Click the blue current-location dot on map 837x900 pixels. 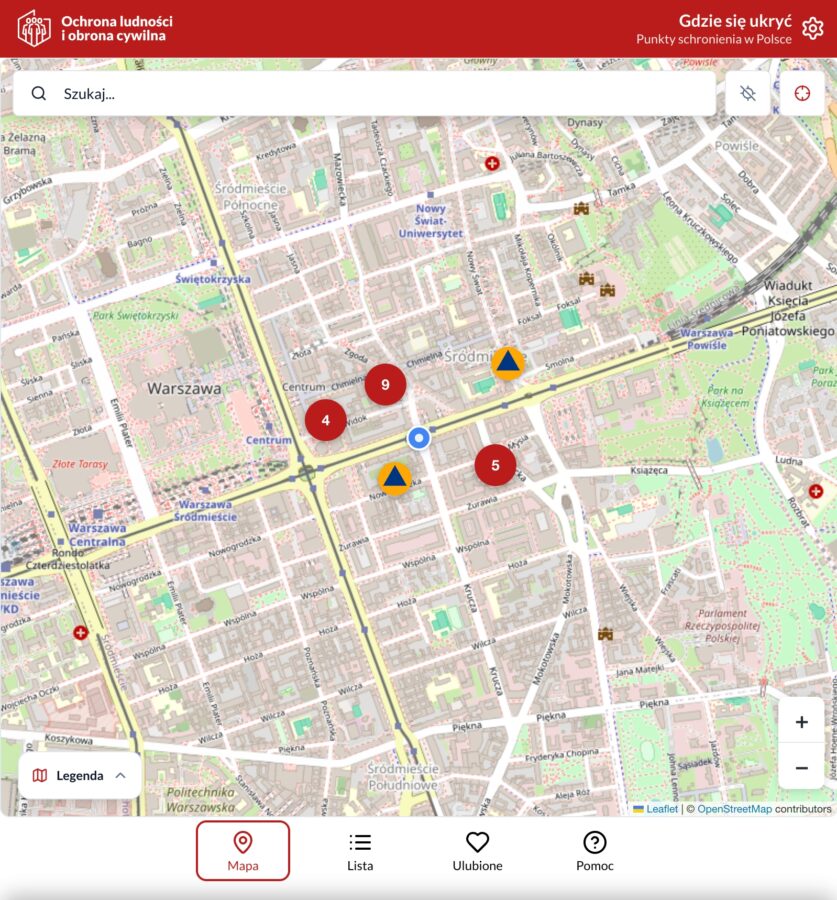point(418,436)
